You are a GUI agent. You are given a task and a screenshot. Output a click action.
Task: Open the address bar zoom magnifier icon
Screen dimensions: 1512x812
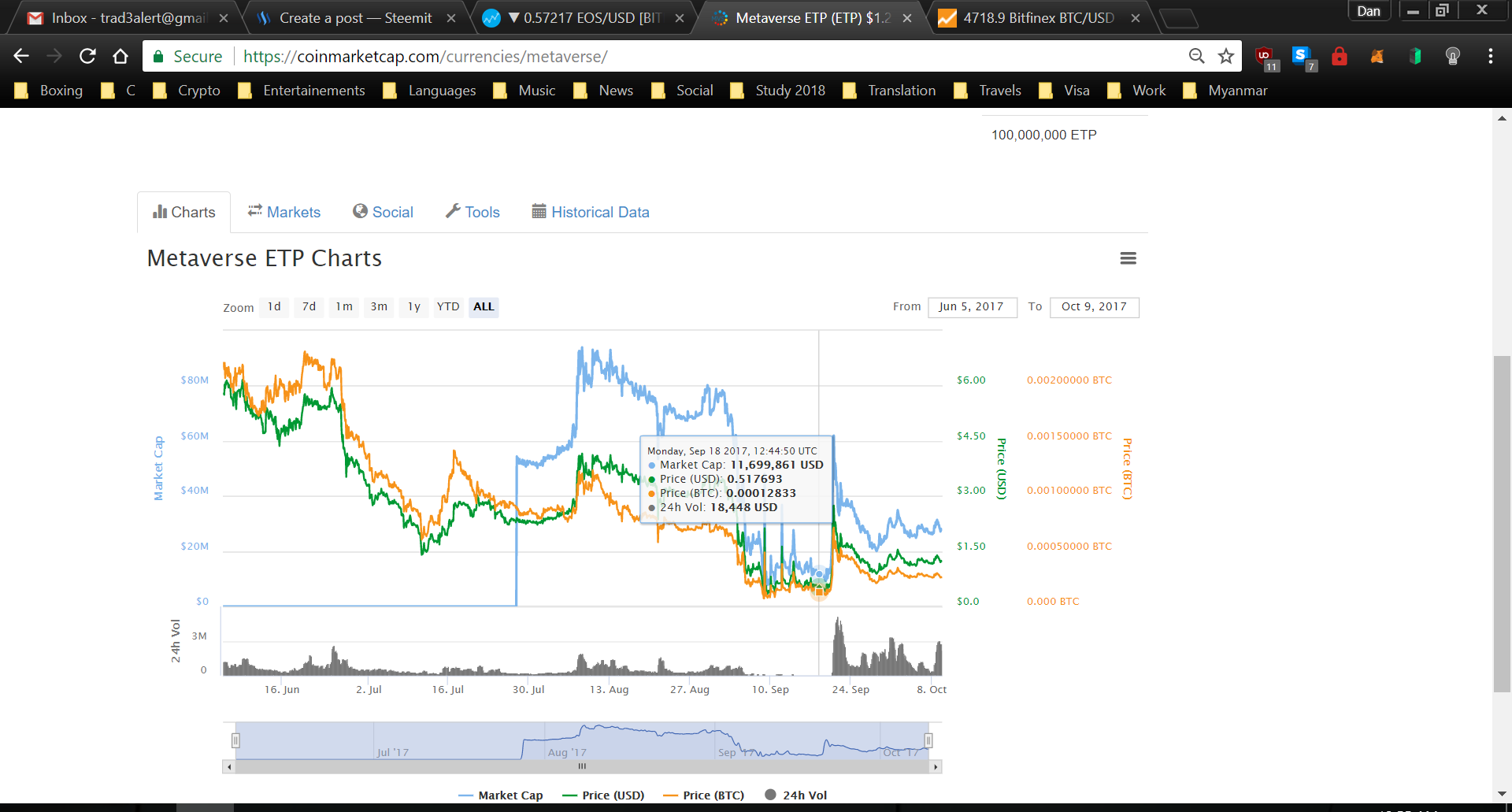pyautogui.click(x=1196, y=56)
